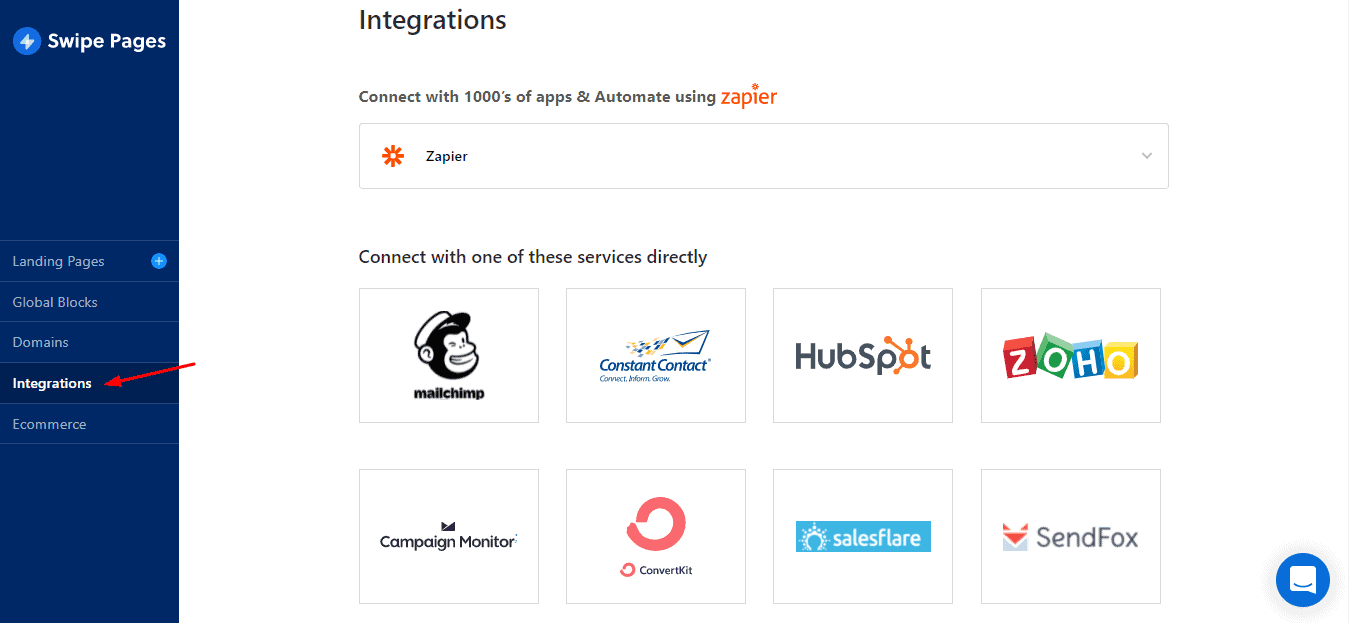Click the orange Zapier asterisk icon
The image size is (1349, 623).
click(393, 156)
